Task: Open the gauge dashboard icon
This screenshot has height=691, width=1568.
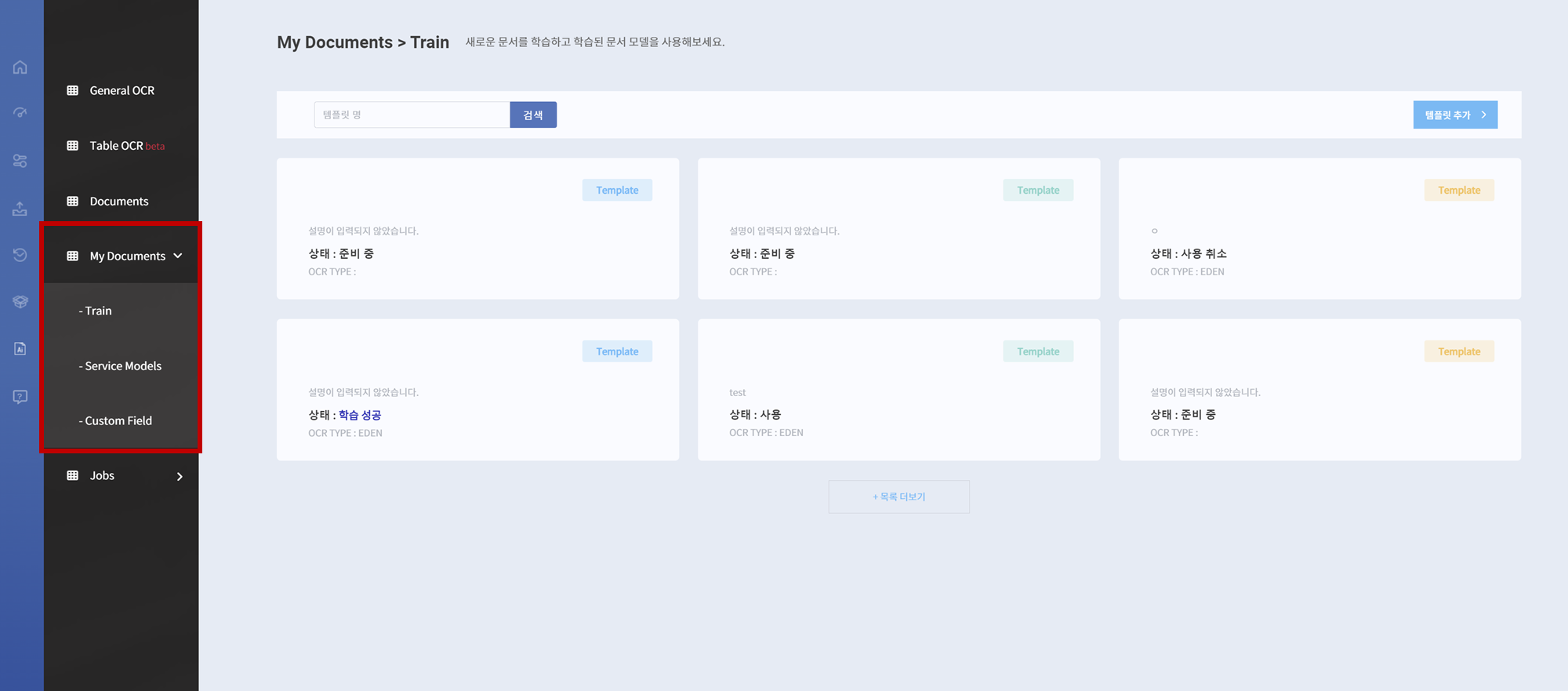Action: (20, 114)
